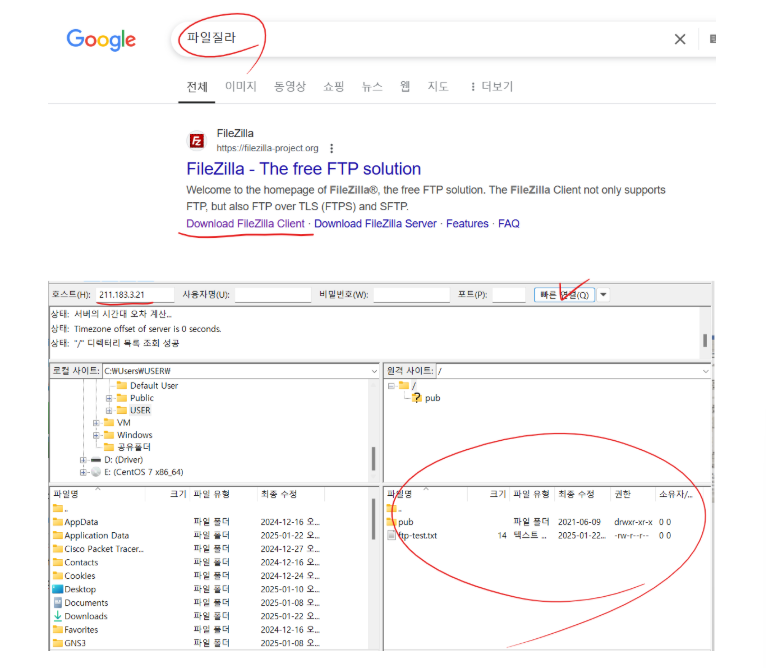
Task: Select the Windows folder icon in tree
Action: [x=109, y=434]
